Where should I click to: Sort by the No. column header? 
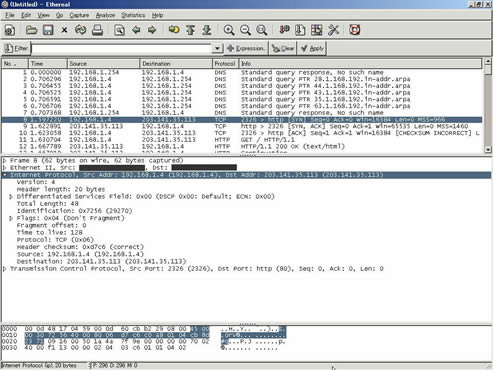(x=15, y=64)
